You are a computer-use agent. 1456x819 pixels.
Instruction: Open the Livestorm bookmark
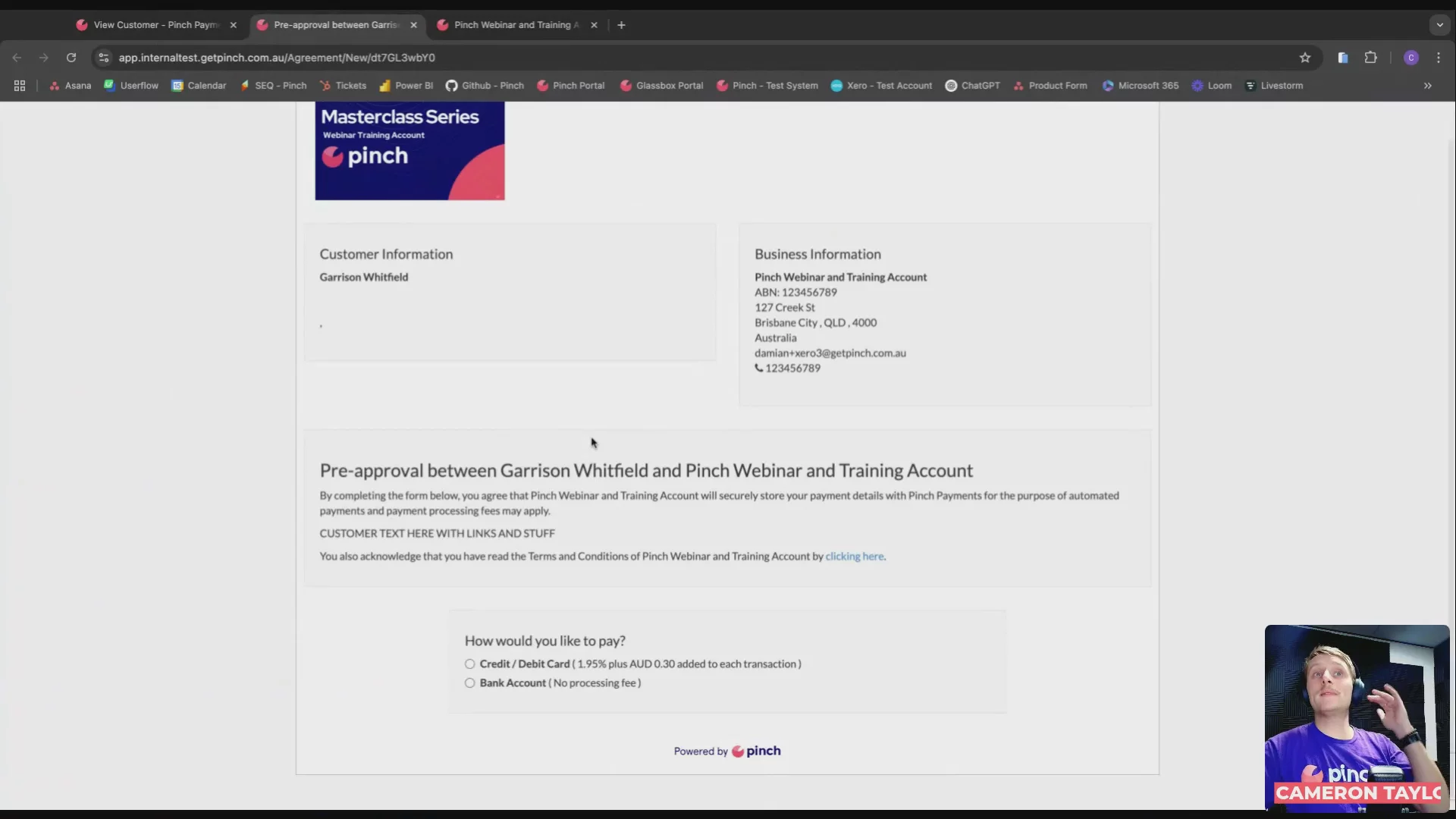pyautogui.click(x=1274, y=86)
